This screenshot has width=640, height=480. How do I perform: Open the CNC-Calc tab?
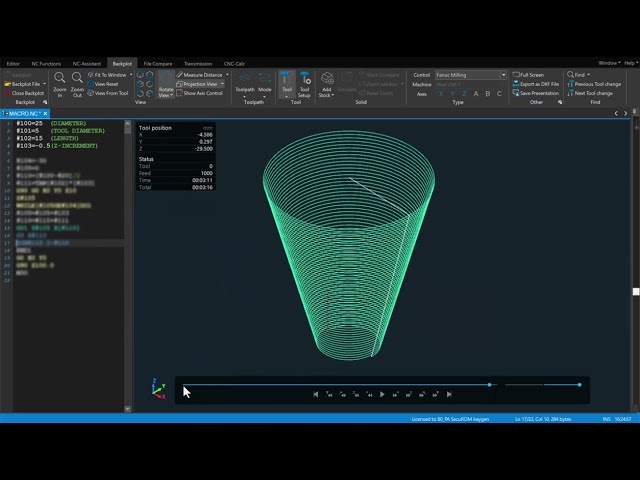click(234, 64)
